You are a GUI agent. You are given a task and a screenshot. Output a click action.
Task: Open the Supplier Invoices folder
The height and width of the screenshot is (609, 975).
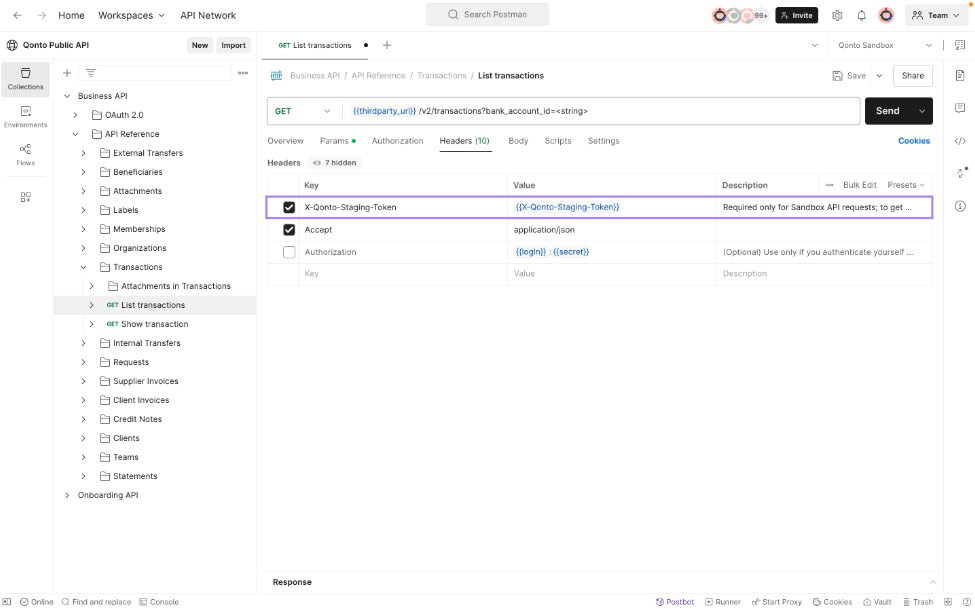(146, 381)
